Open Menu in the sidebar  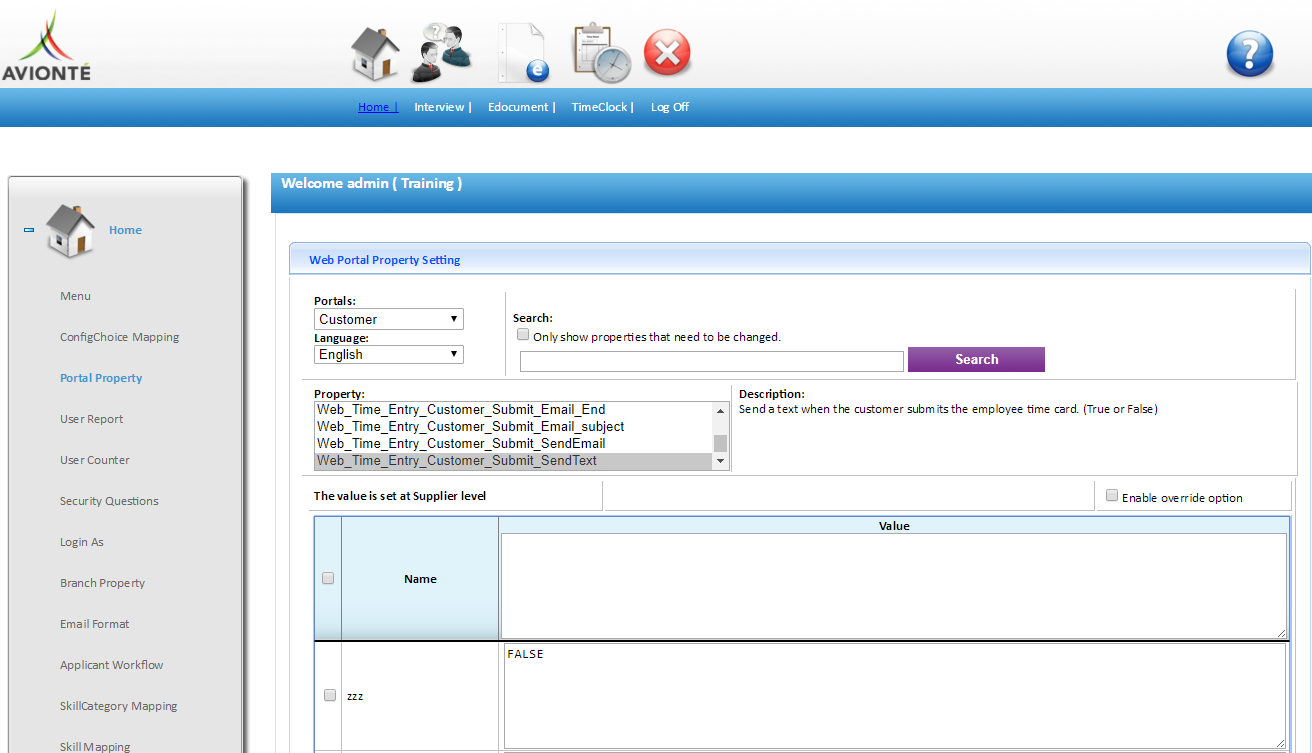coord(75,296)
